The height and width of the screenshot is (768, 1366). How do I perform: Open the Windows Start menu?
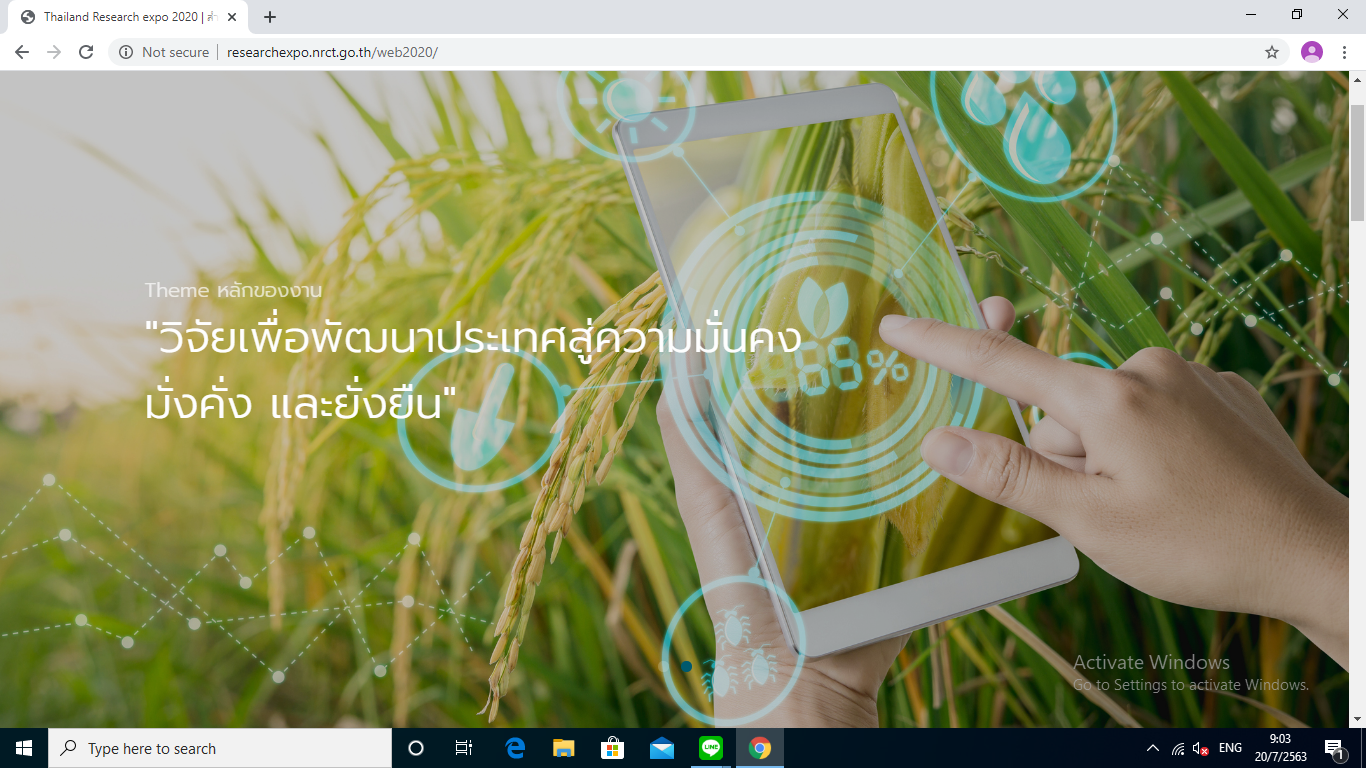coord(24,748)
